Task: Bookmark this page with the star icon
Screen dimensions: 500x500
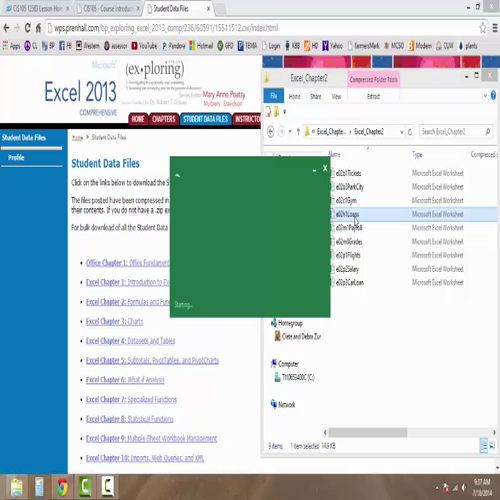Action: point(483,28)
